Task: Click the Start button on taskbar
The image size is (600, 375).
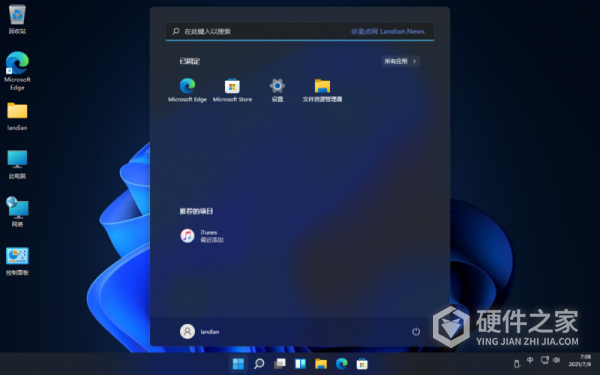Action: click(238, 364)
